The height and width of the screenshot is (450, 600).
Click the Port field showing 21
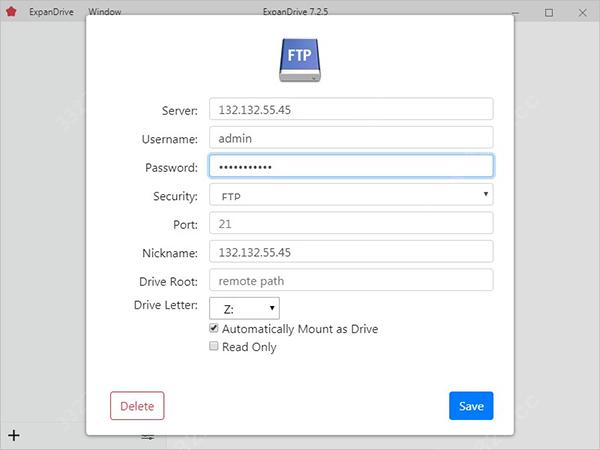click(351, 223)
